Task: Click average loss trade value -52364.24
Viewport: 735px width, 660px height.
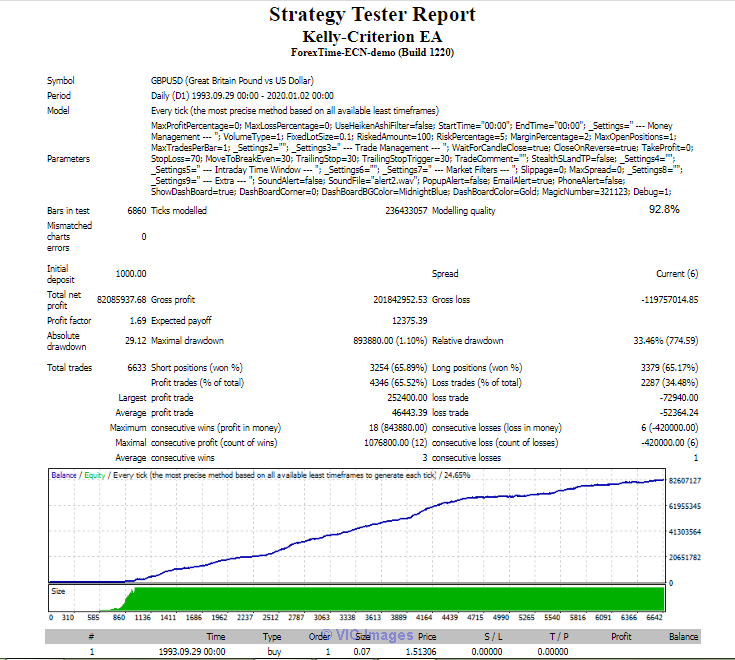Action: coord(679,413)
